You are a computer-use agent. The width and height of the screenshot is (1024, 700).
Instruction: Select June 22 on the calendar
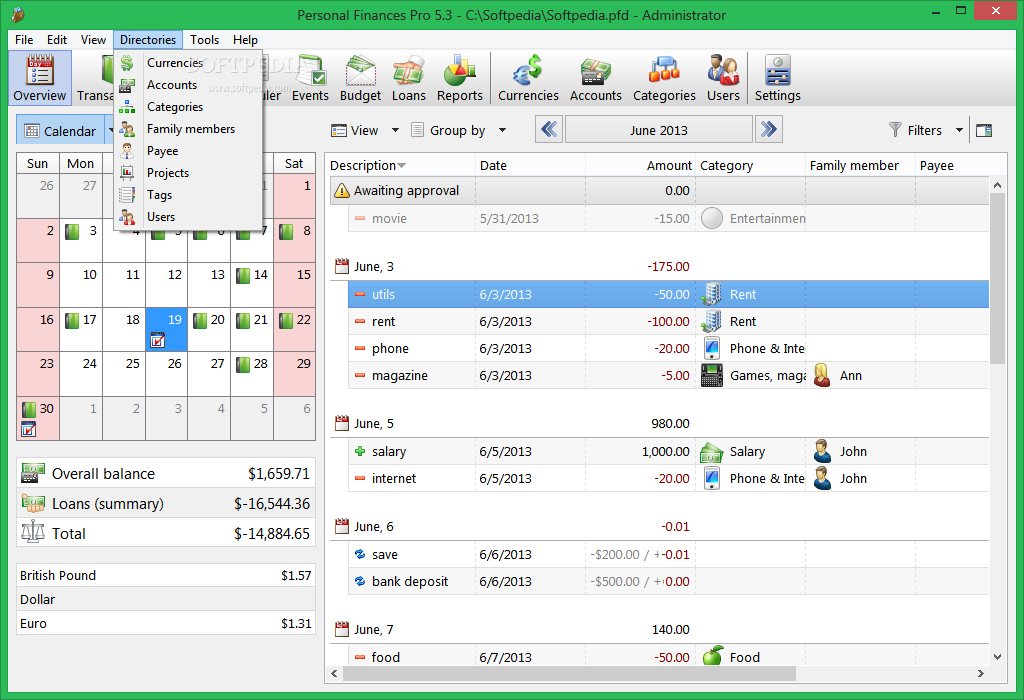point(295,330)
